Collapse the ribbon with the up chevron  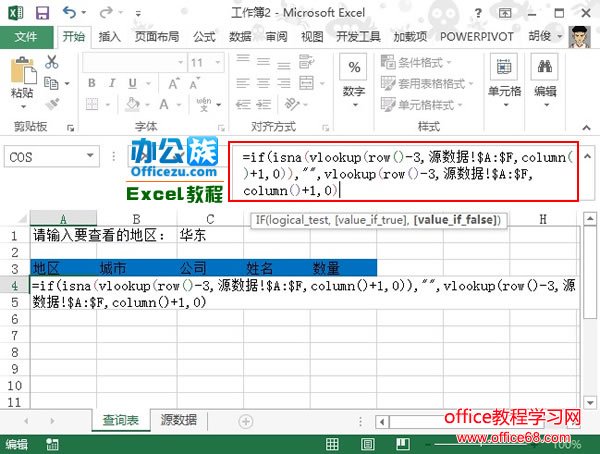pyautogui.click(x=586, y=127)
